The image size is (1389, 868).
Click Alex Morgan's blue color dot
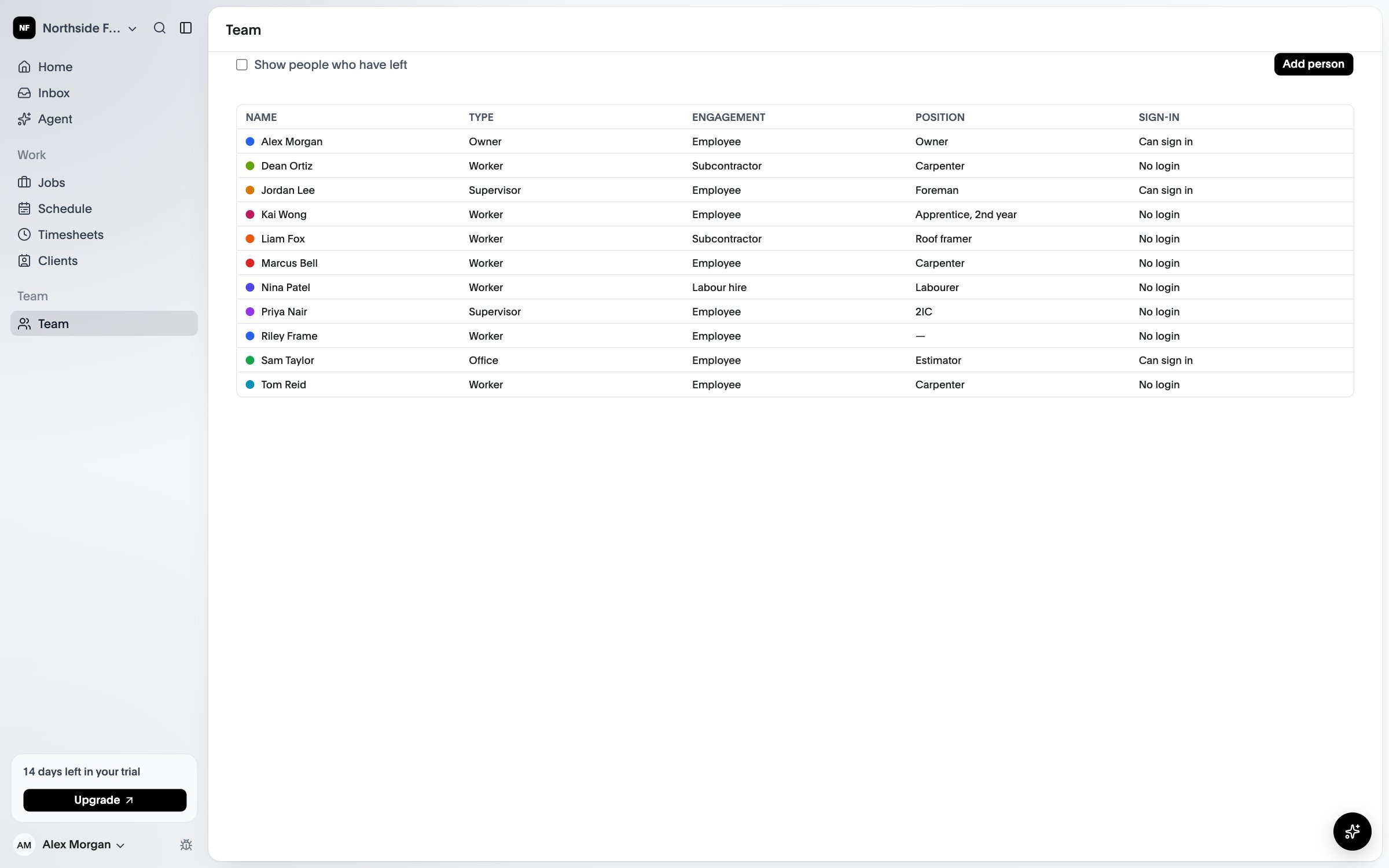pos(250,142)
